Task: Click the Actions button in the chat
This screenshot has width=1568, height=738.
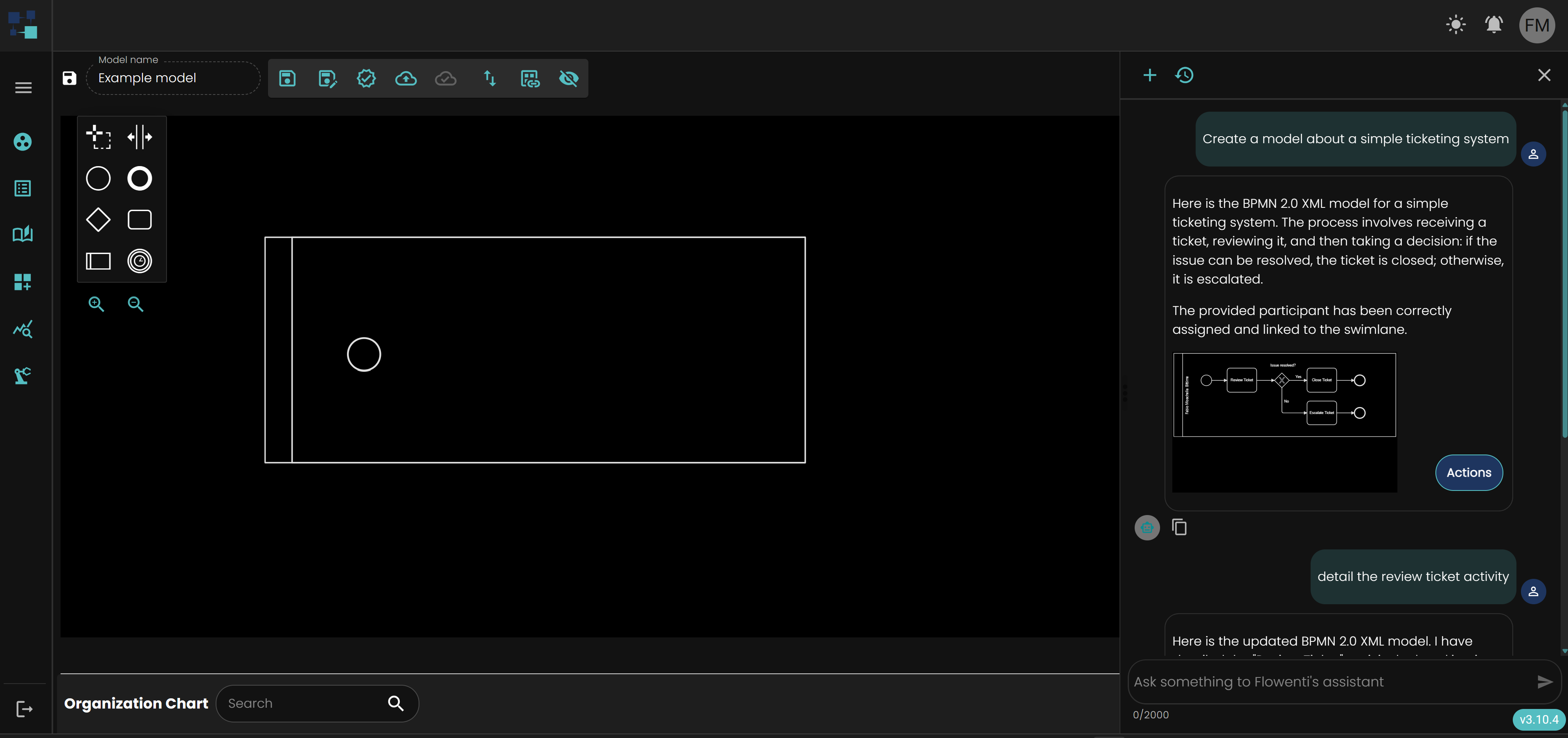Action: point(1469,473)
